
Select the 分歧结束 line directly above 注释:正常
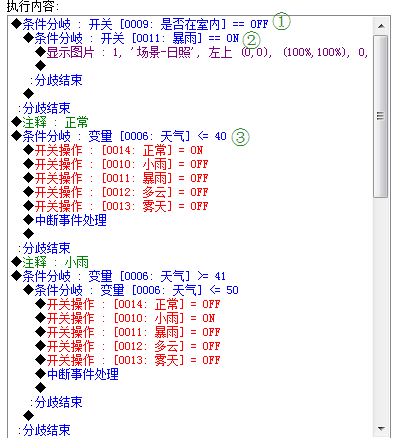44,108
